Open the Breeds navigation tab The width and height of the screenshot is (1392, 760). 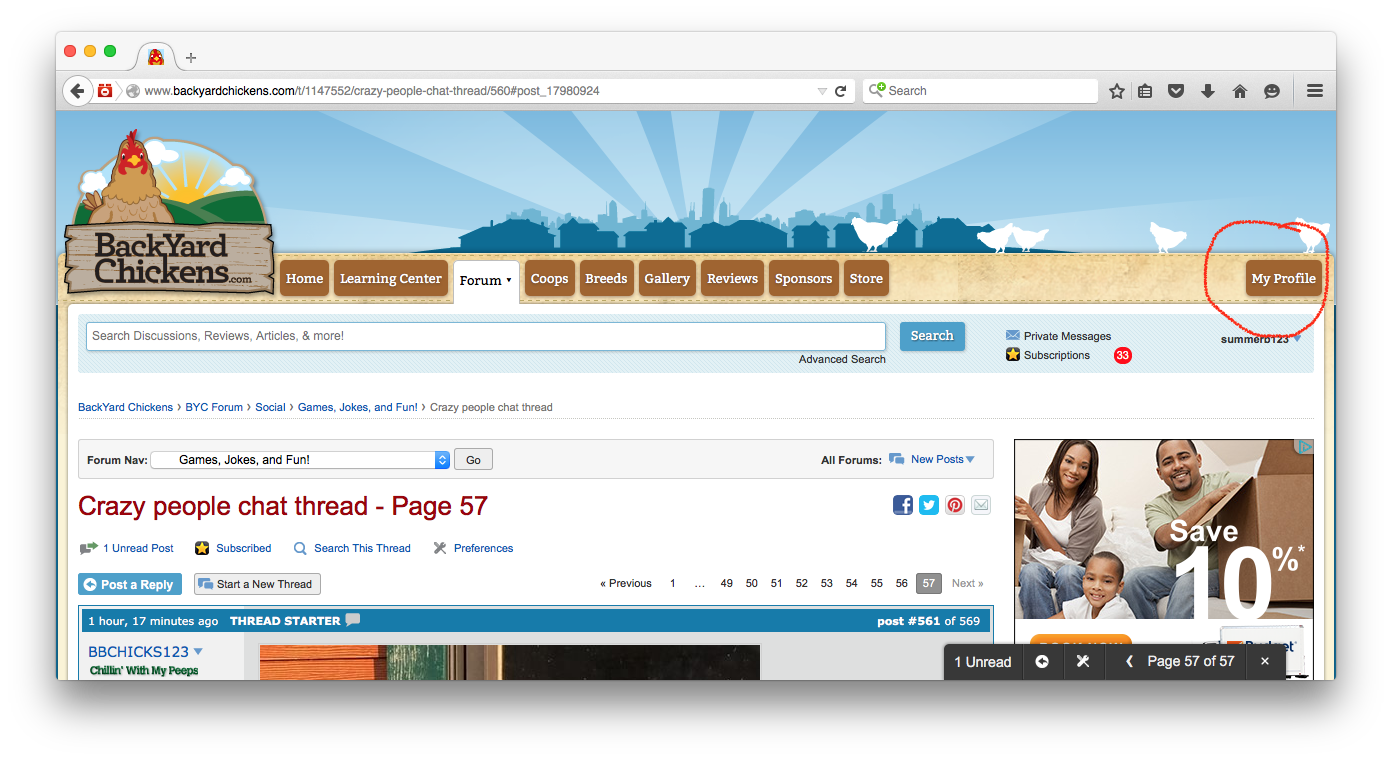(606, 279)
